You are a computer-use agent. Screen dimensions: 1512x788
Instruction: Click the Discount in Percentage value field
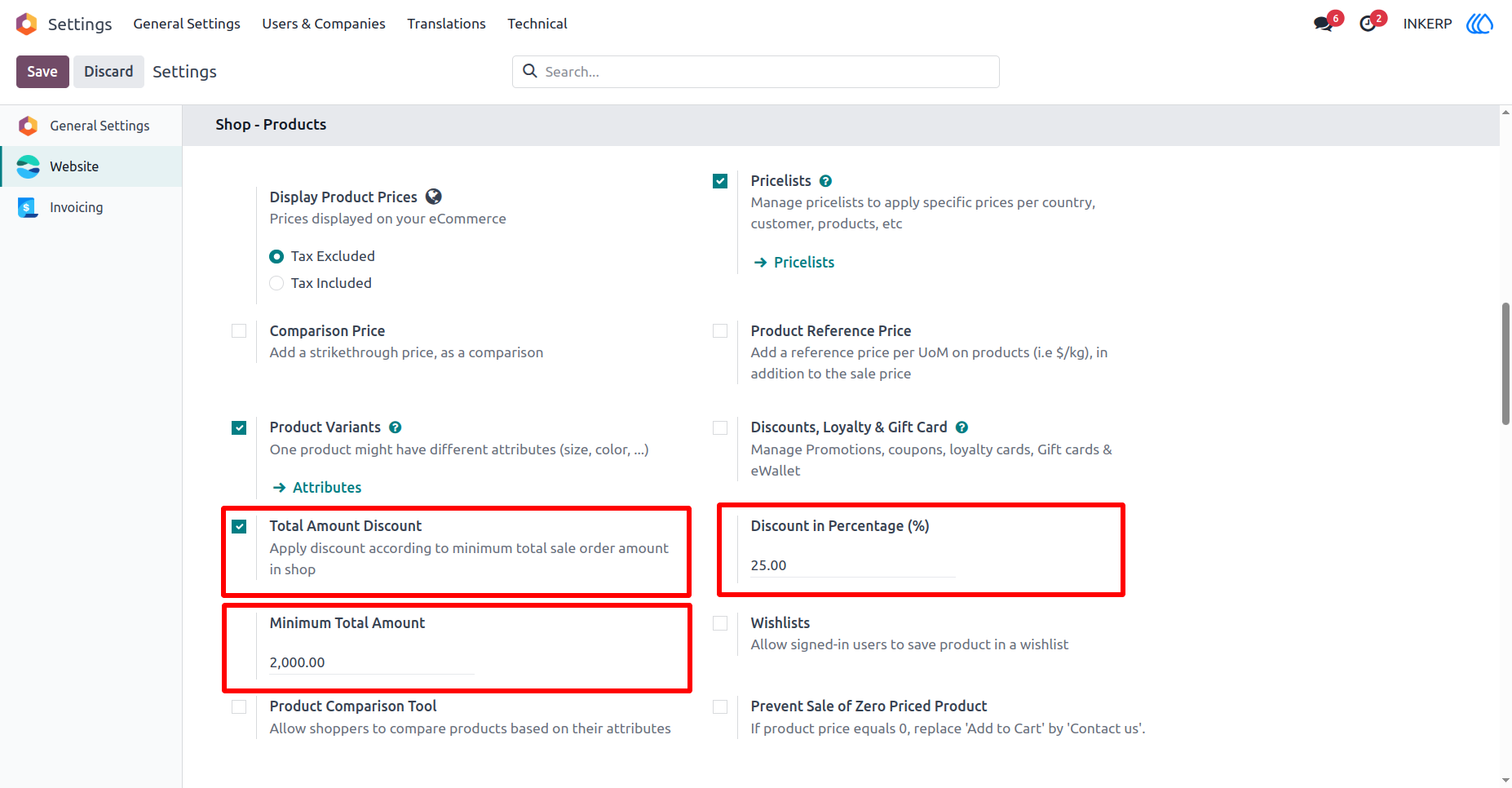click(853, 565)
